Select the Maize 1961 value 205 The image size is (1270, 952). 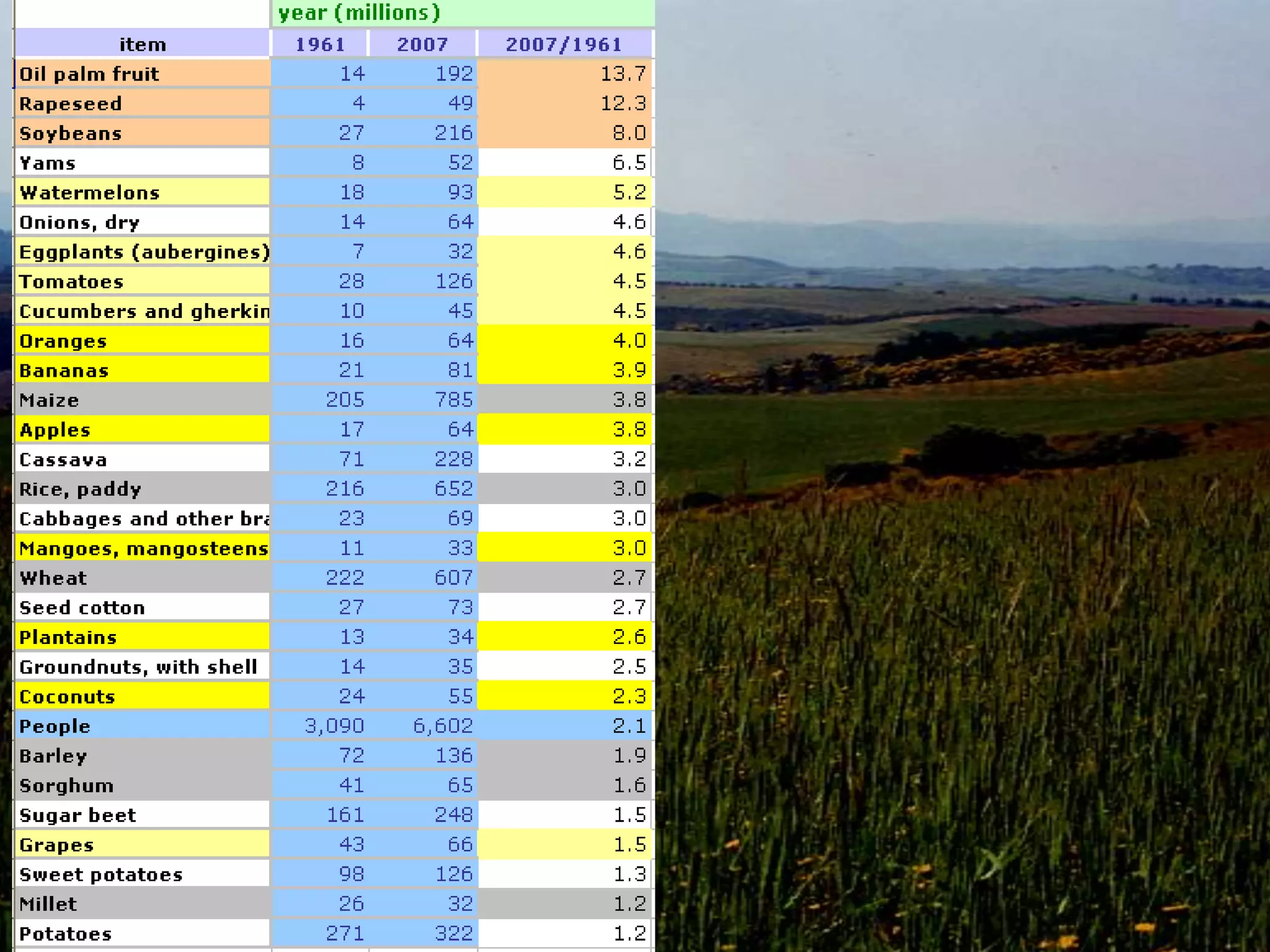point(345,400)
